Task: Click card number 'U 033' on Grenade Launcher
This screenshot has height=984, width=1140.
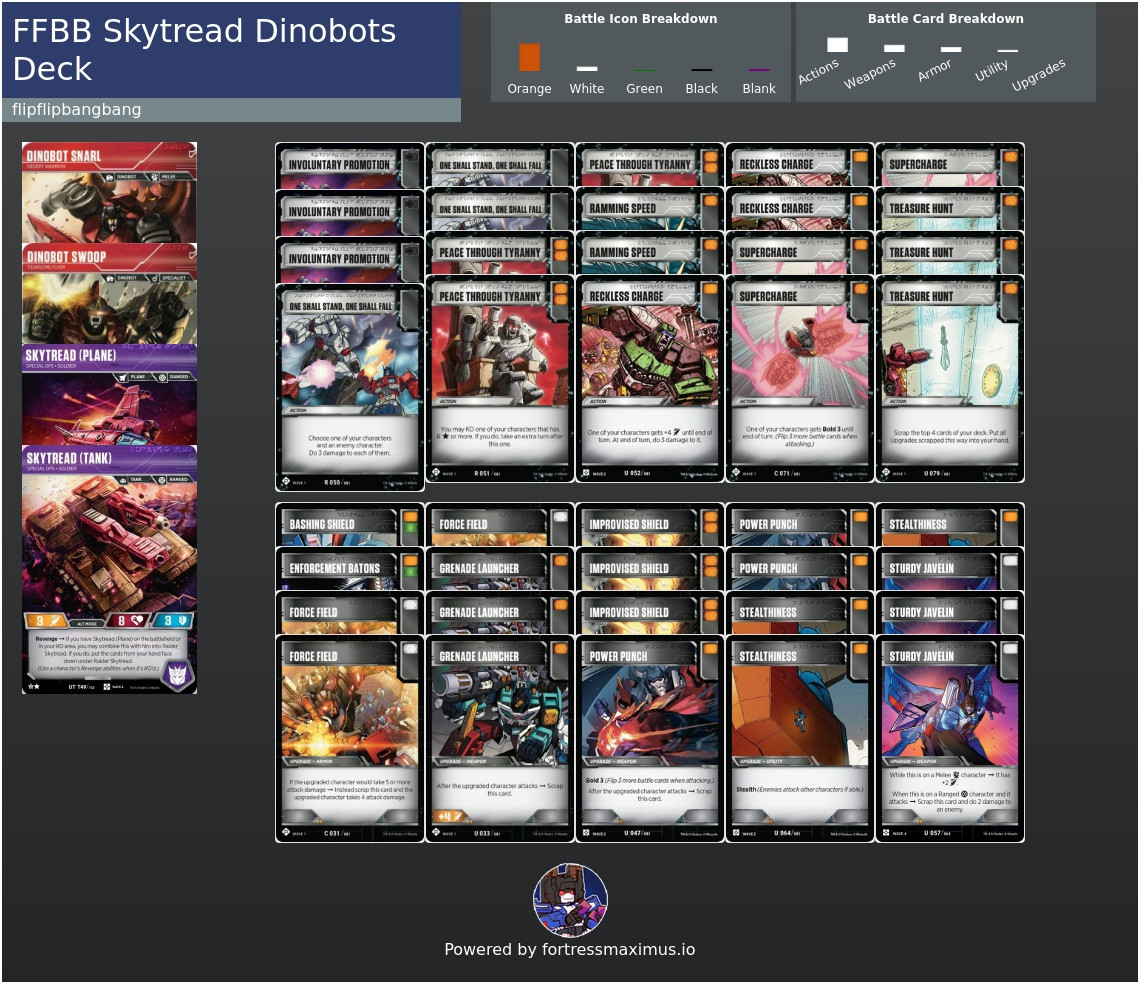Action: [487, 833]
